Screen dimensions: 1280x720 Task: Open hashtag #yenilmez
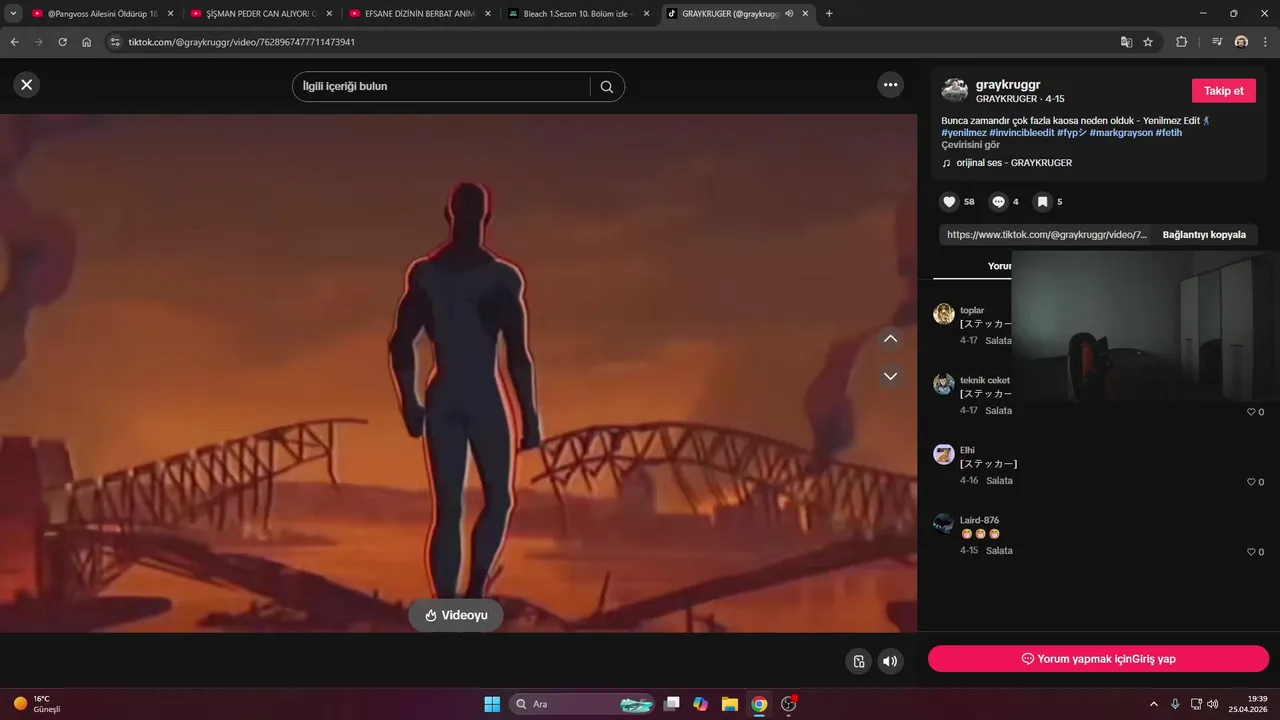coord(964,133)
